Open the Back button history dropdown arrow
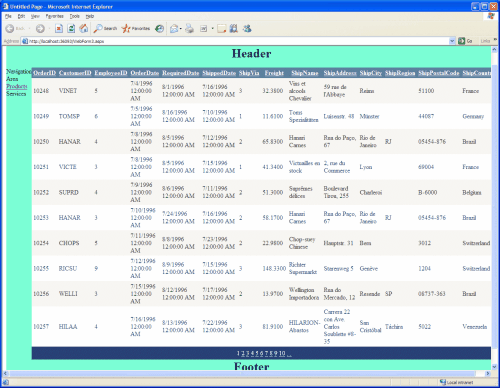500x388 pixels. coord(29,29)
